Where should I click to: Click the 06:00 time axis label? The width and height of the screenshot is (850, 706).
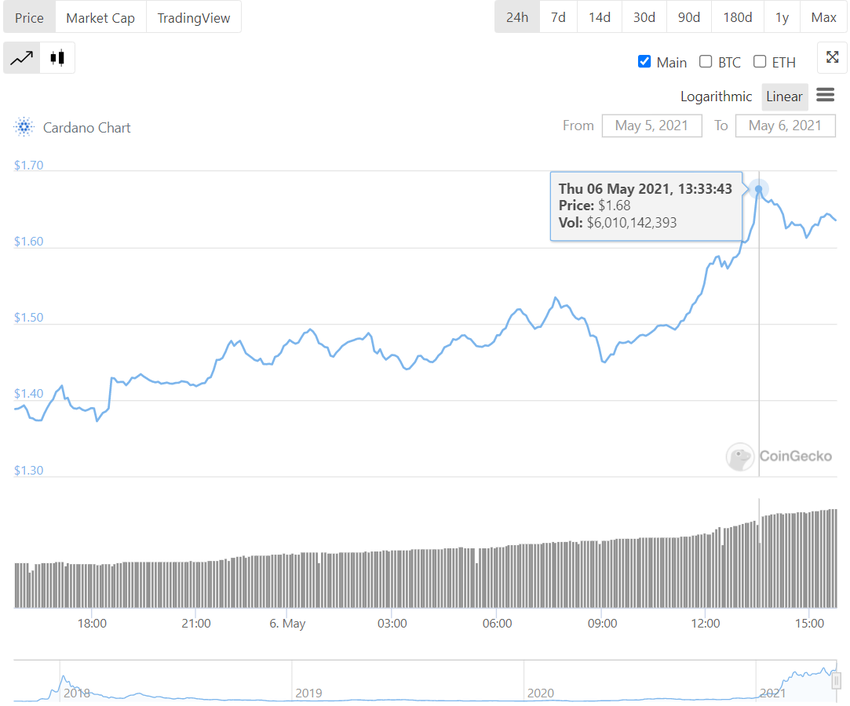click(x=497, y=624)
